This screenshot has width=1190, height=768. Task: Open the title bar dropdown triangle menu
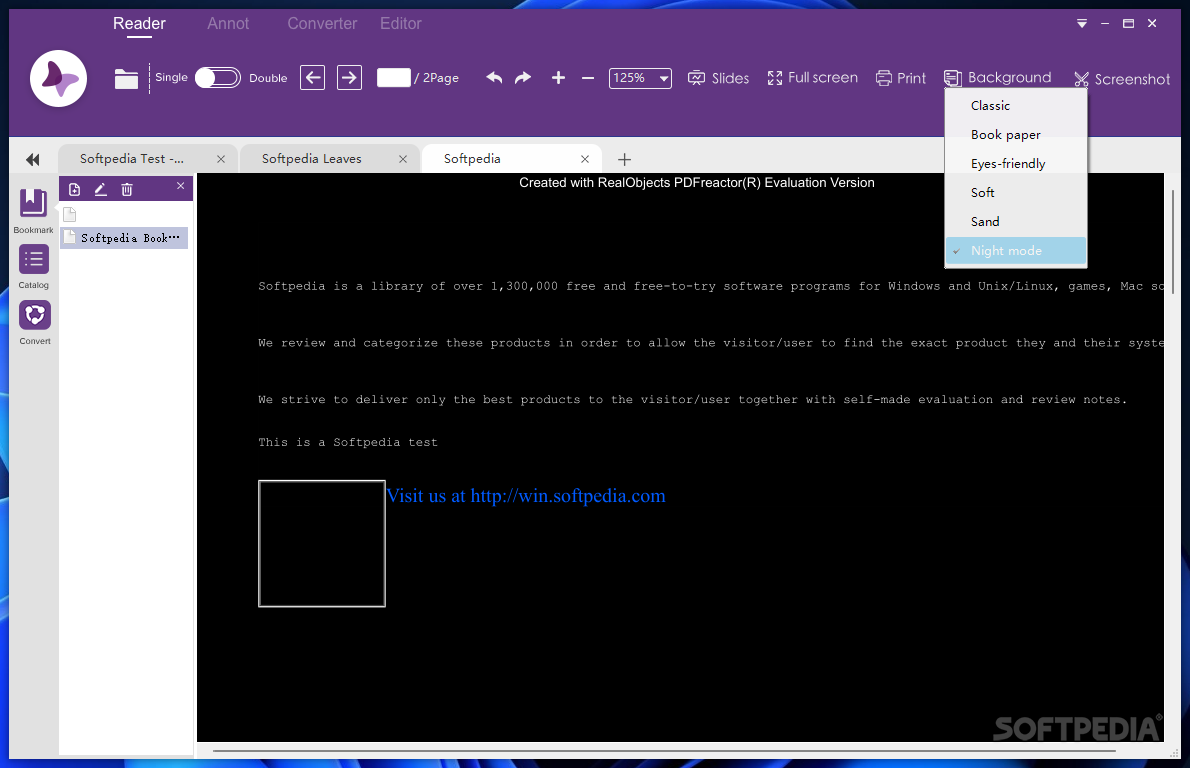click(1082, 24)
